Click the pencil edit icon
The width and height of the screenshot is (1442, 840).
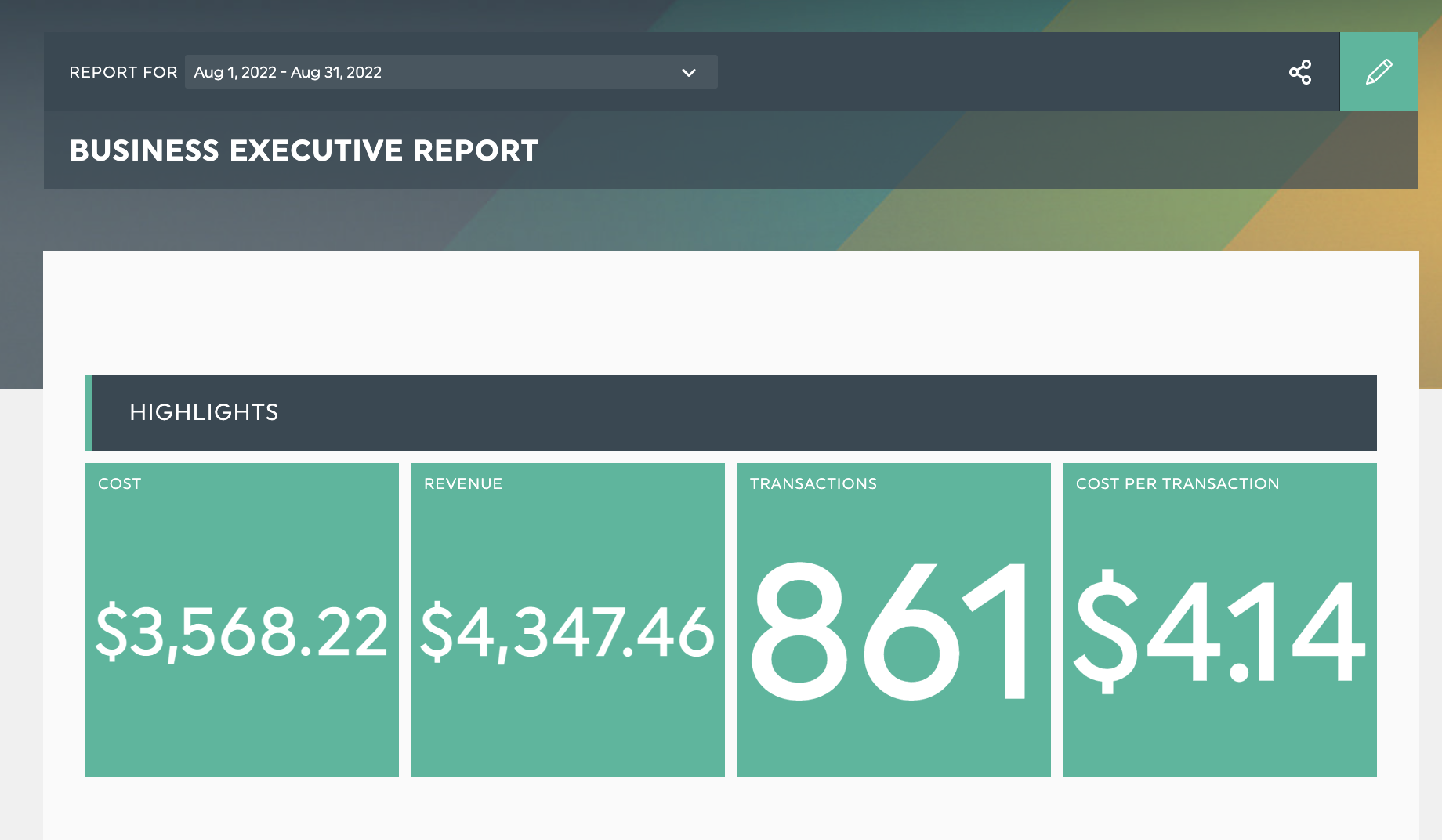[x=1379, y=72]
